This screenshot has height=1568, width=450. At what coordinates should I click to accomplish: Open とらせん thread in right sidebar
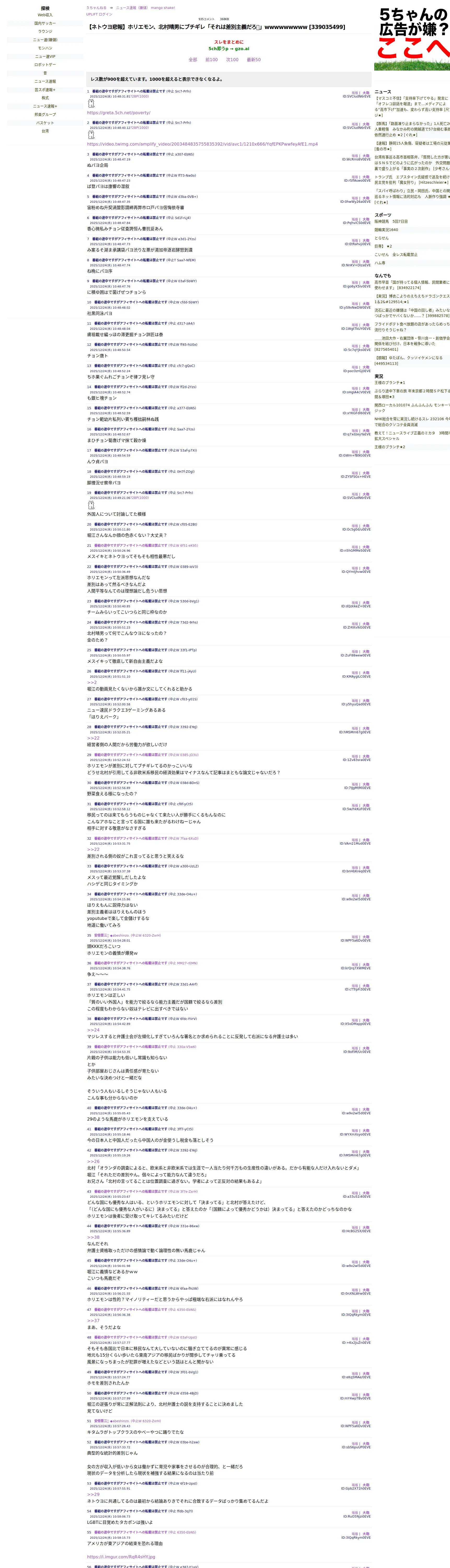(x=381, y=238)
